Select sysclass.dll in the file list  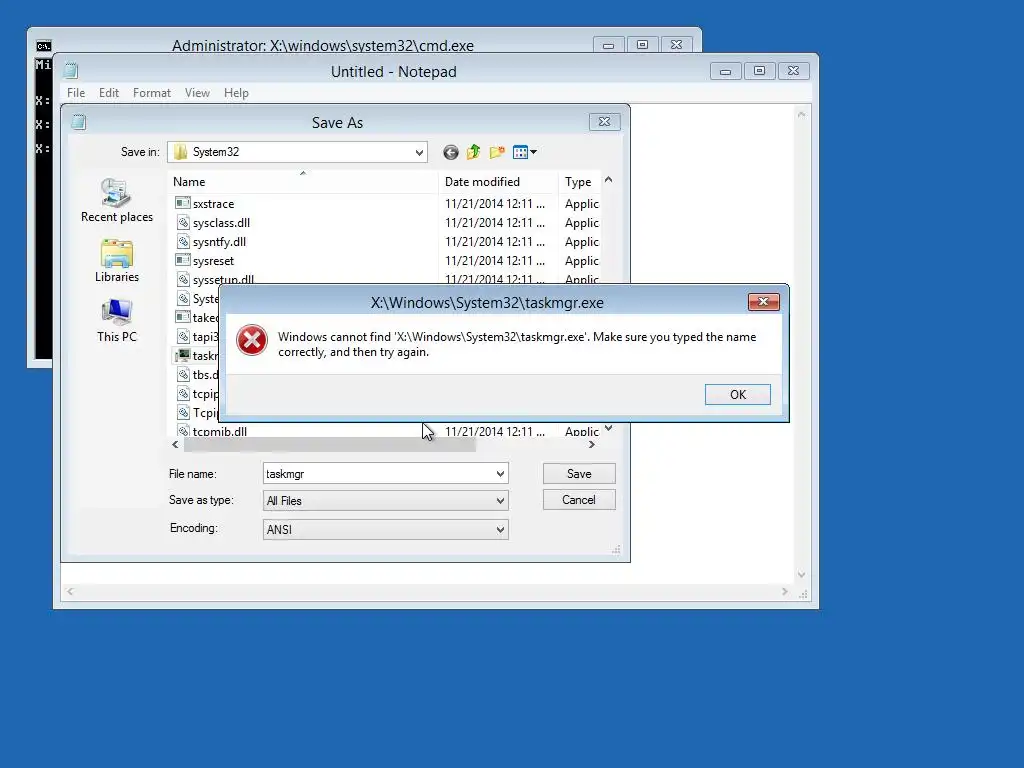221,223
